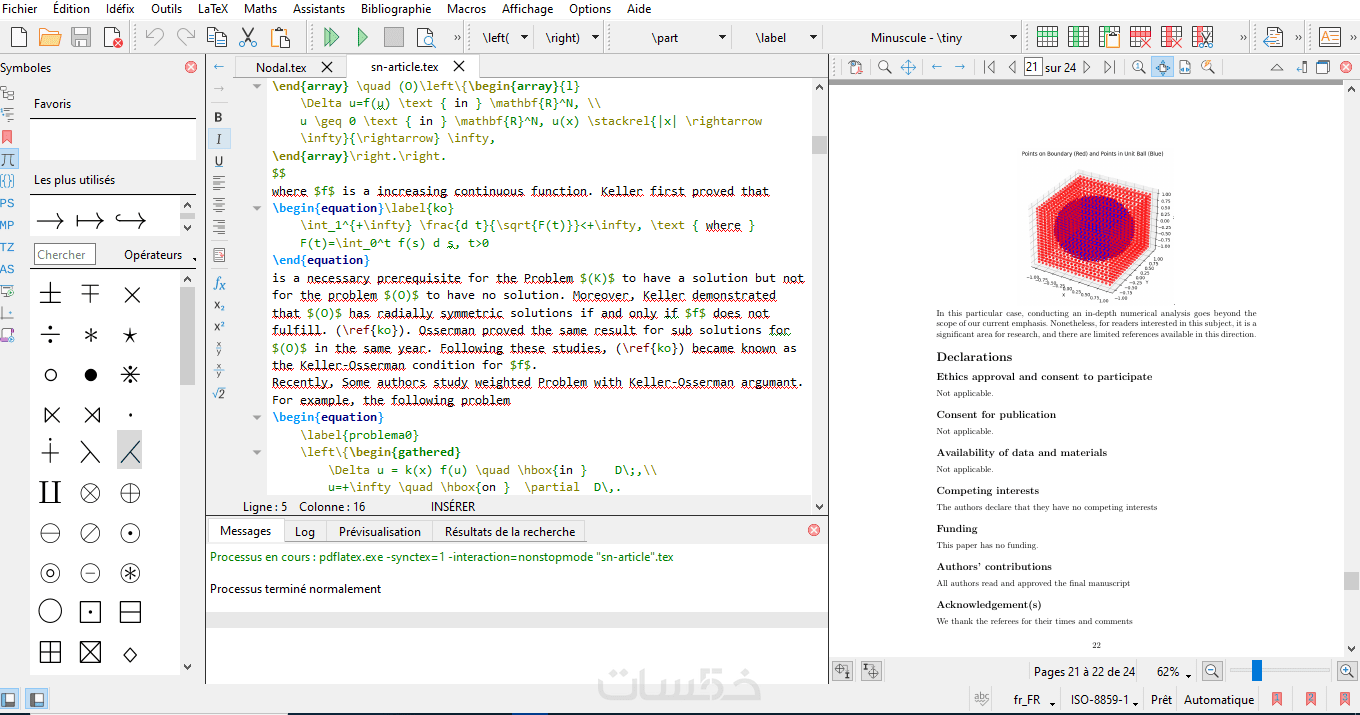Click the PDF zoom slider handle
Image resolution: width=1360 pixels, height=715 pixels.
tap(1257, 671)
